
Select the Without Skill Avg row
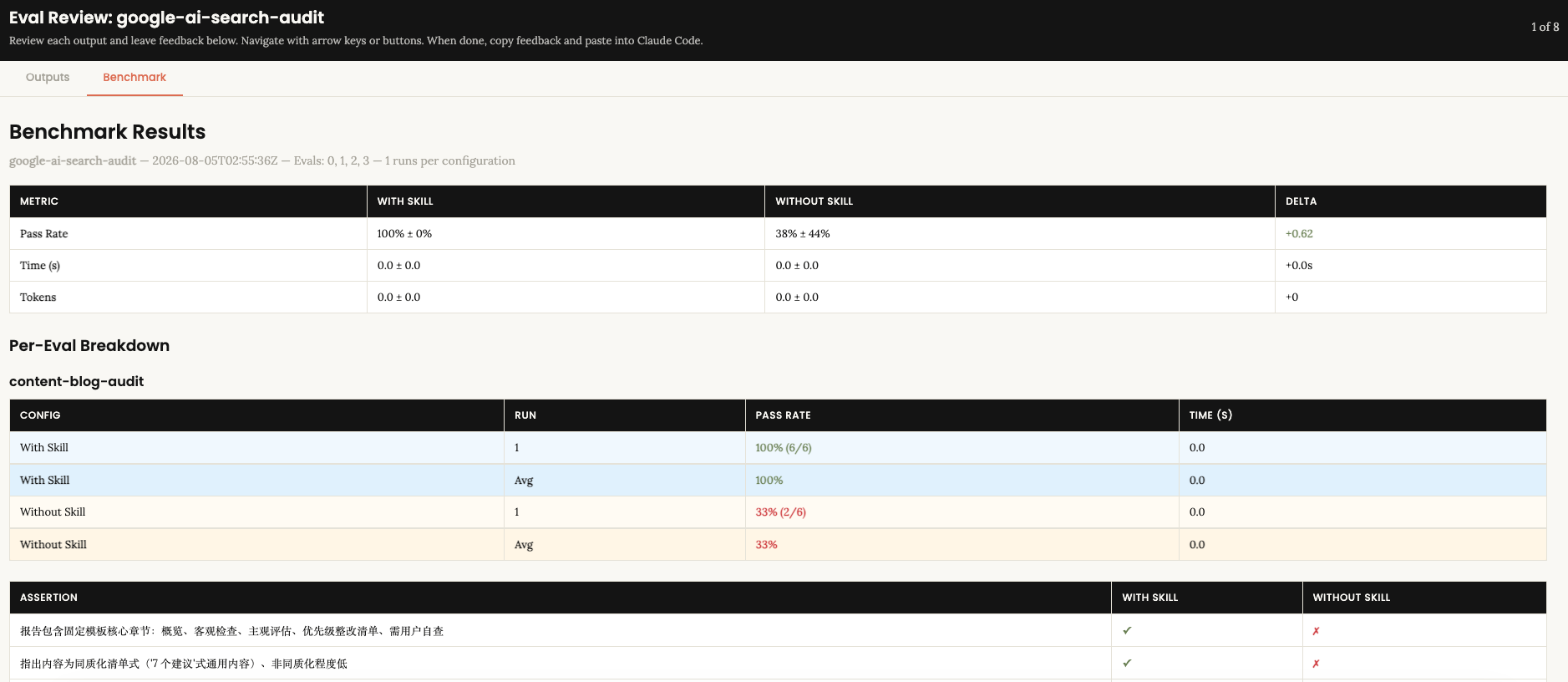pyautogui.click(x=778, y=545)
